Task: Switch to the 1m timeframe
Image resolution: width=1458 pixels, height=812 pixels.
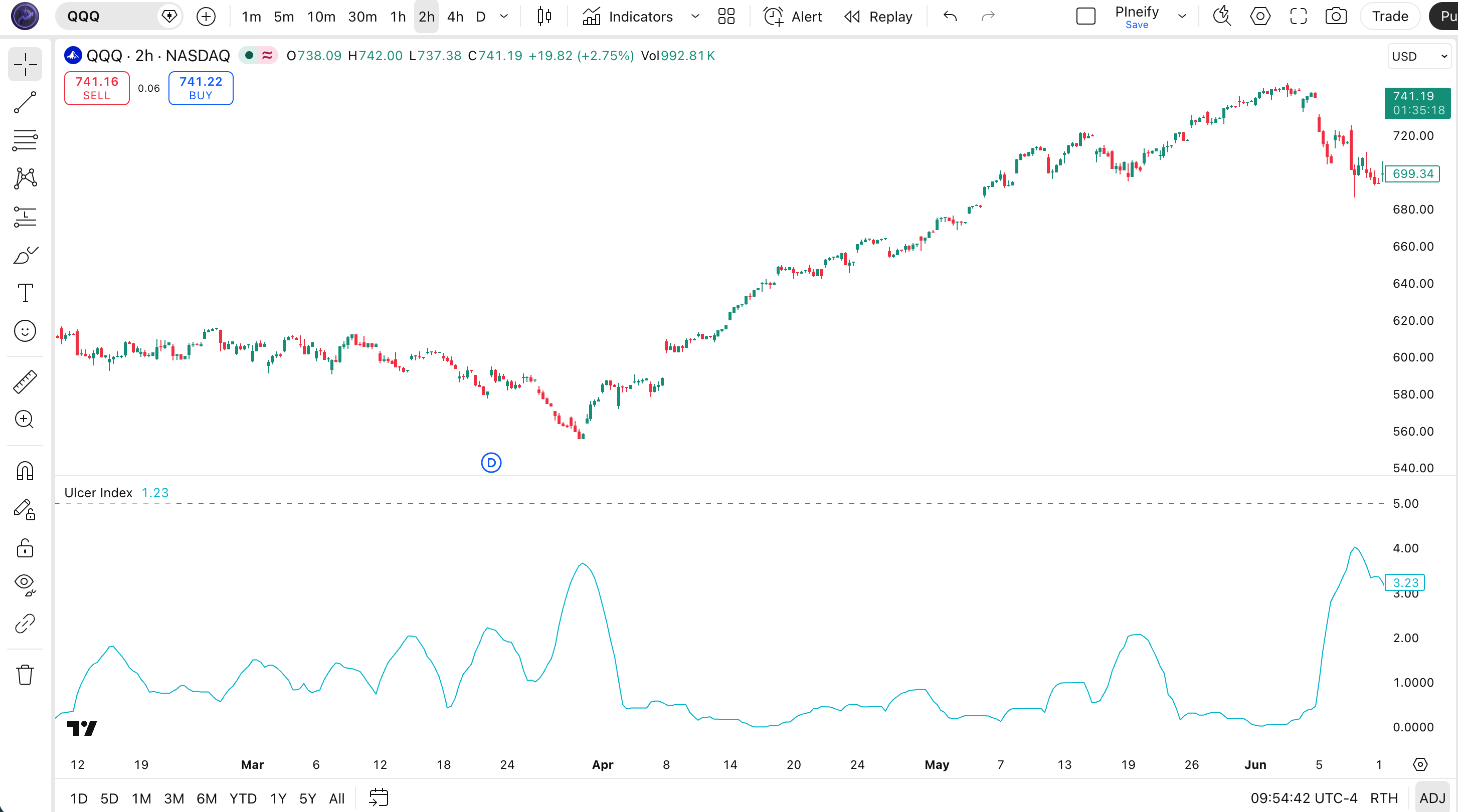Action: [251, 17]
